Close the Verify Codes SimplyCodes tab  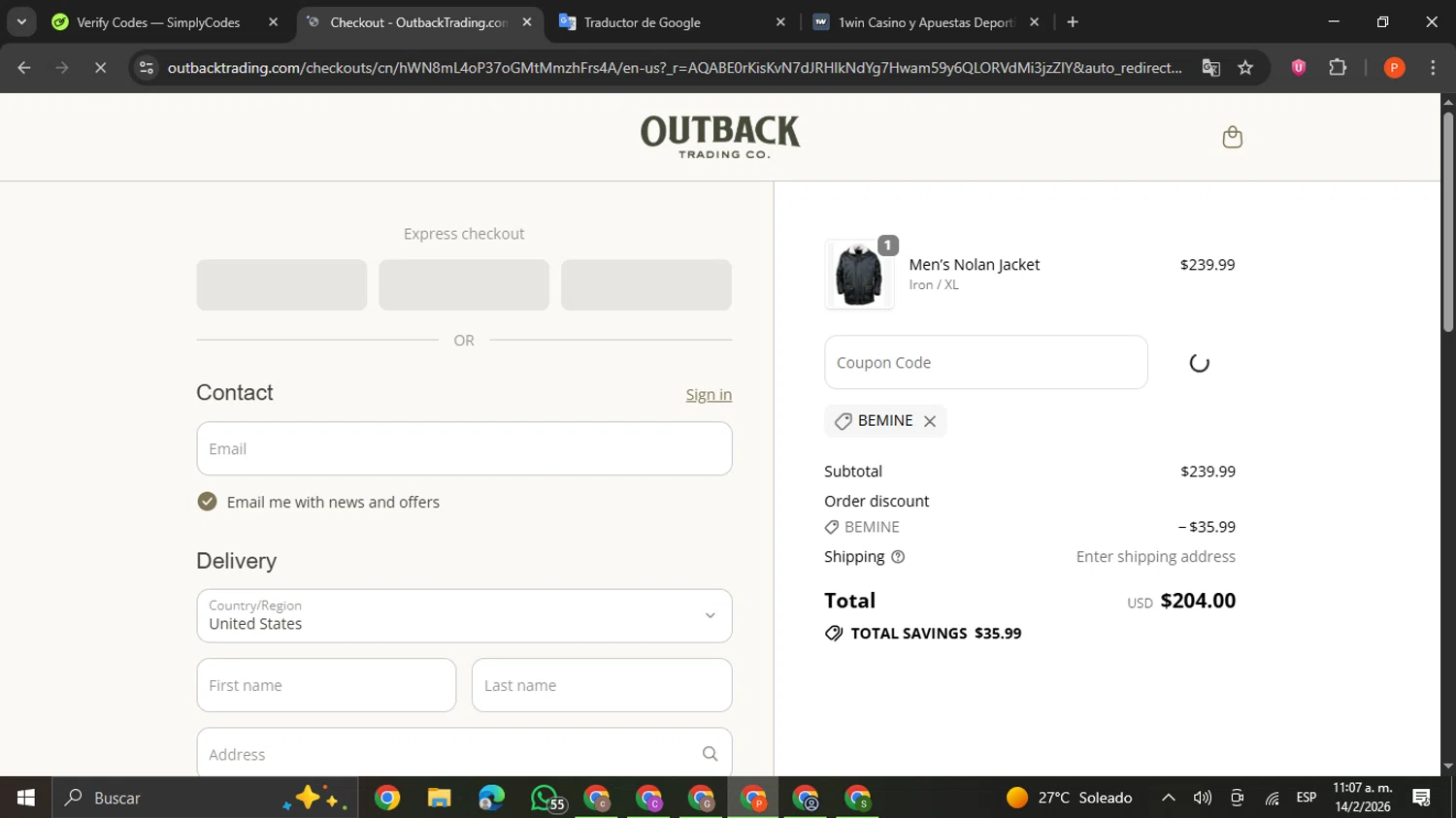[x=273, y=21]
